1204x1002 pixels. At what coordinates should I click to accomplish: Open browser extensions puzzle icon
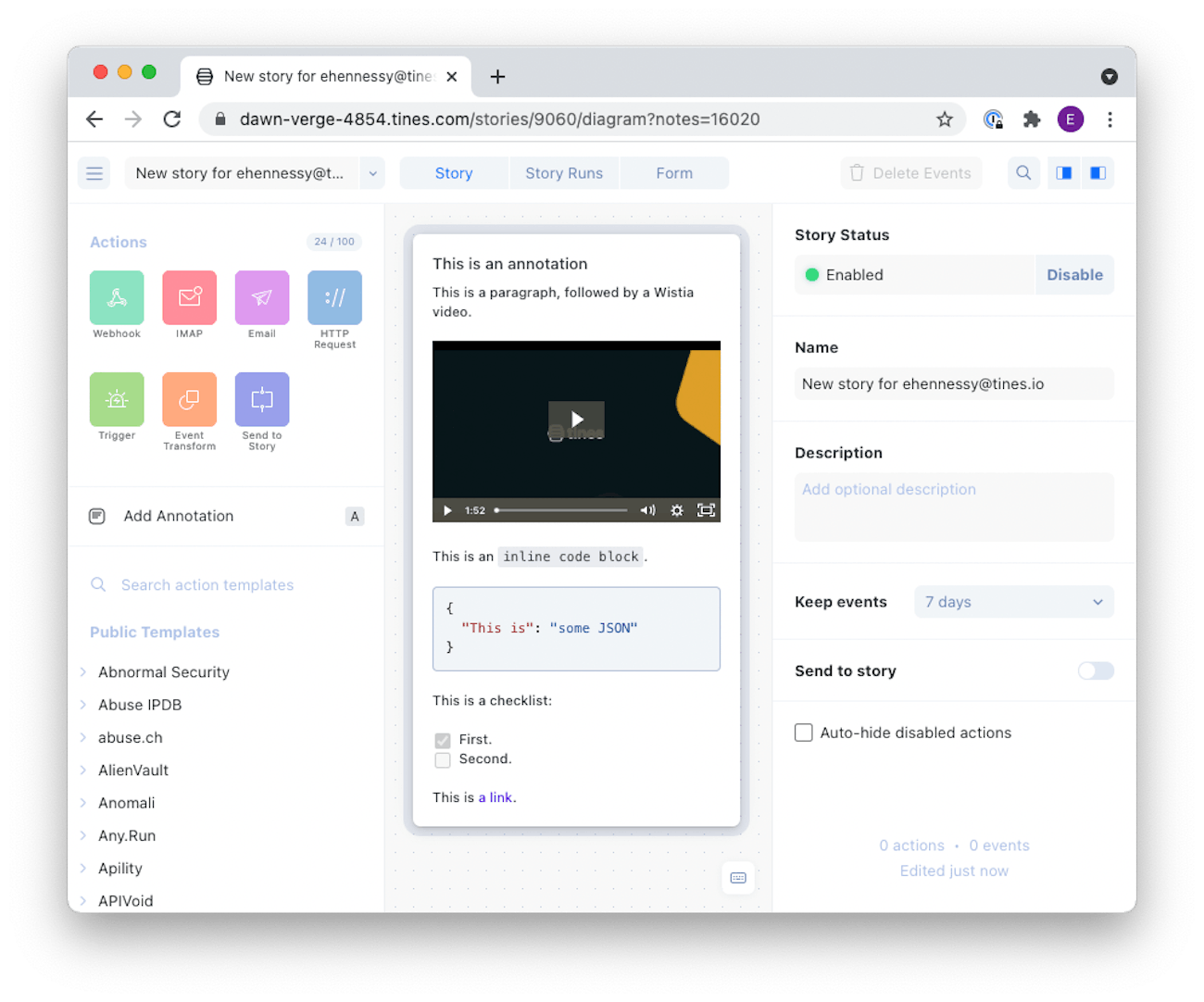pos(1032,119)
